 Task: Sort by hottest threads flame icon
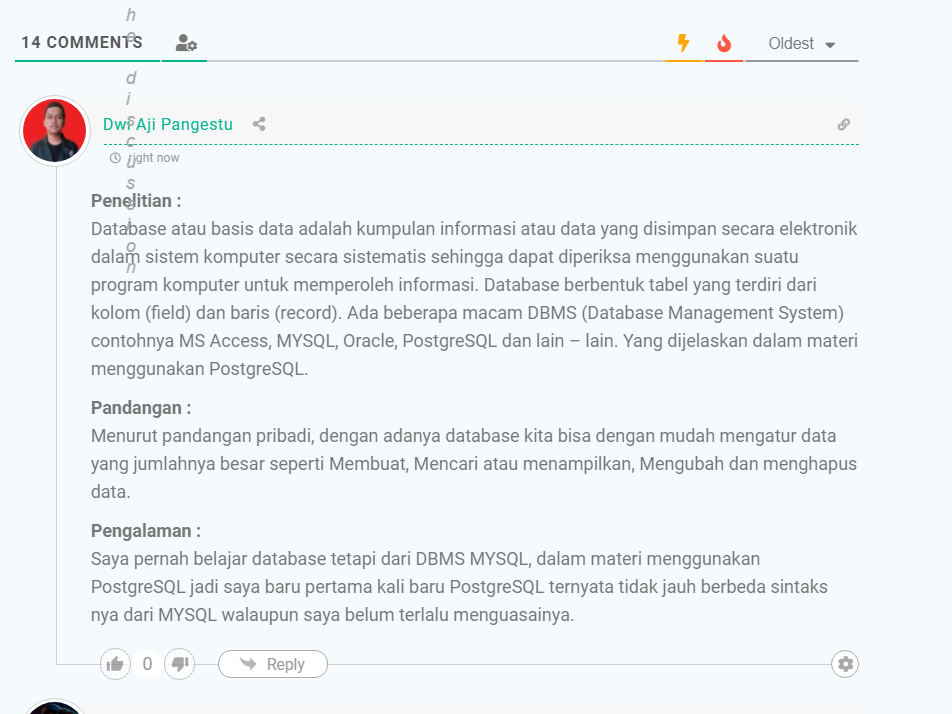(724, 43)
